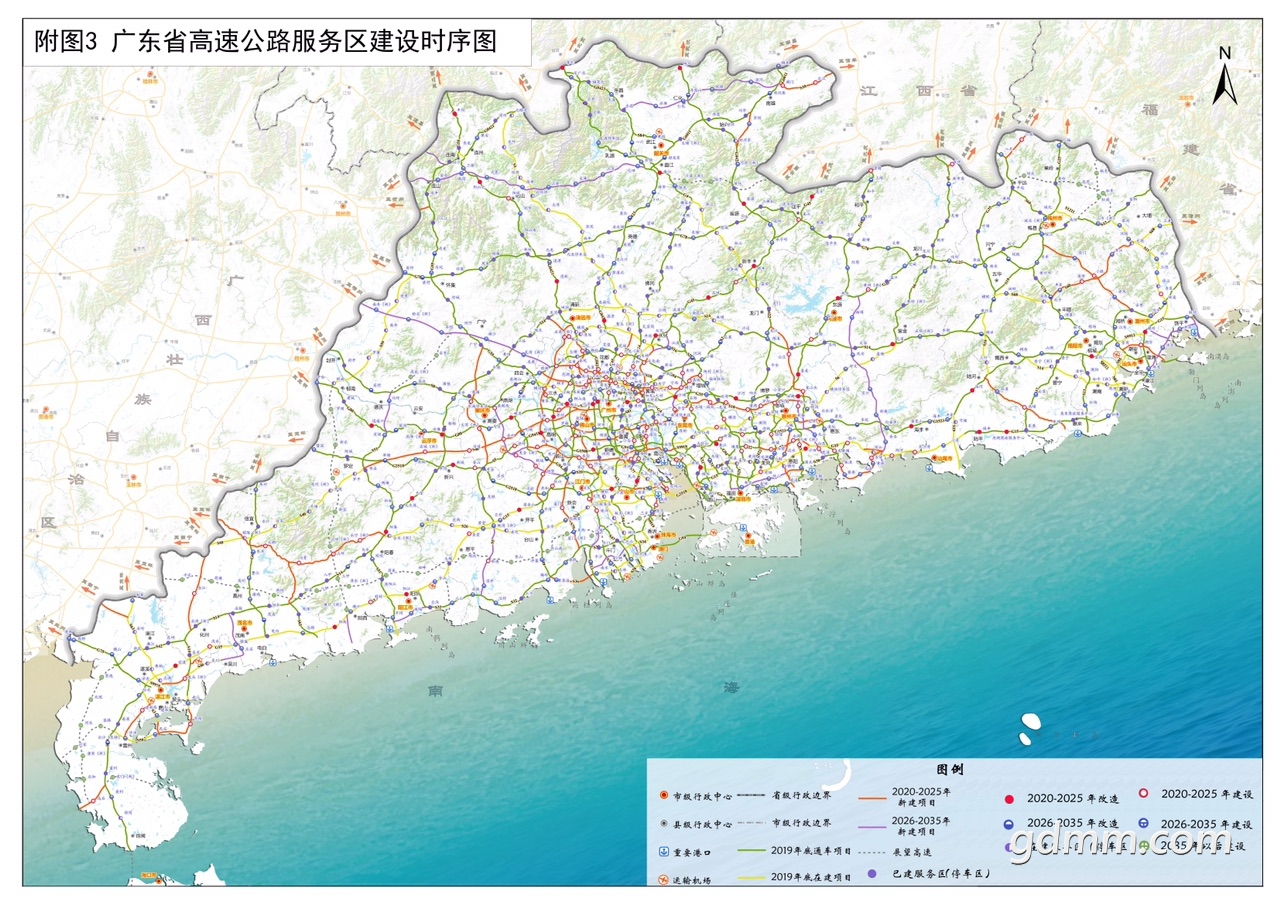This screenshot has height=904, width=1280.
Task: Click the map title 广东省高速公路服务区建设时序图
Action: (303, 42)
